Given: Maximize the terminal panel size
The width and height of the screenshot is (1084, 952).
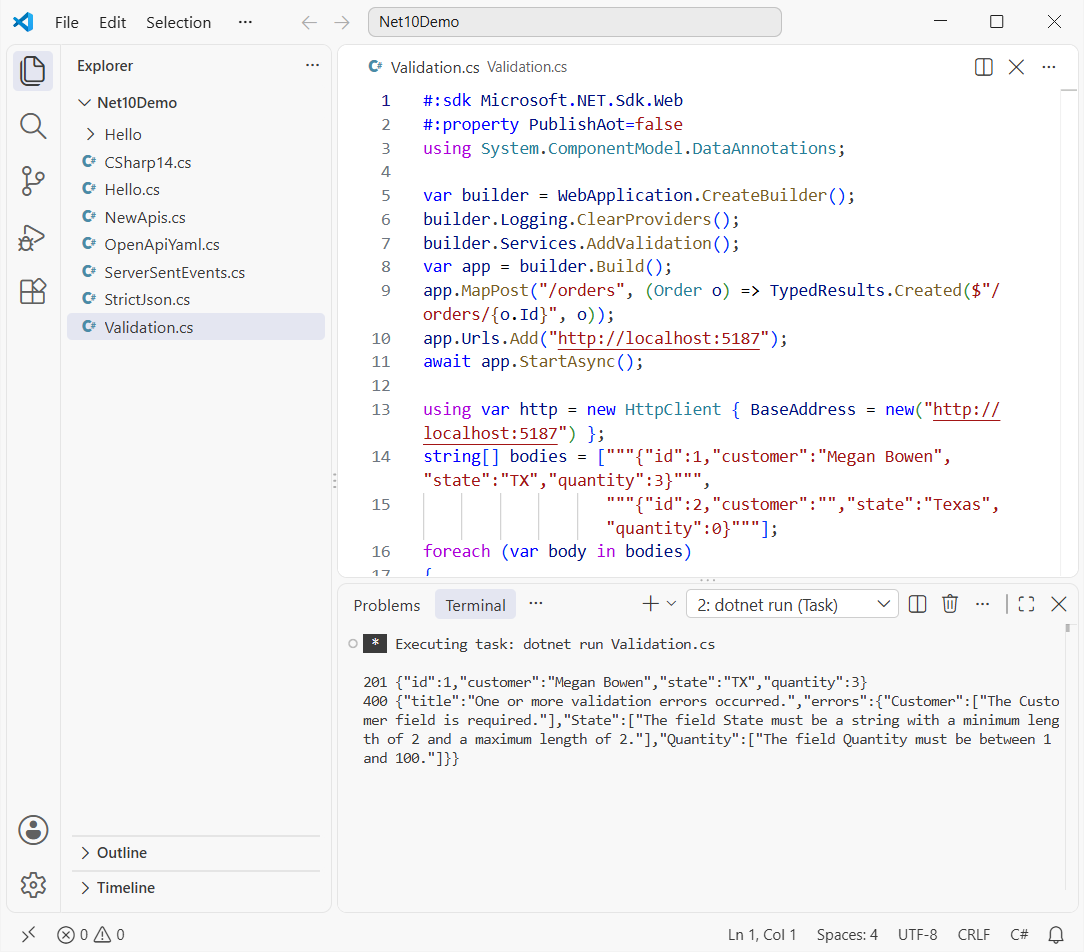Looking at the screenshot, I should click(1027, 604).
